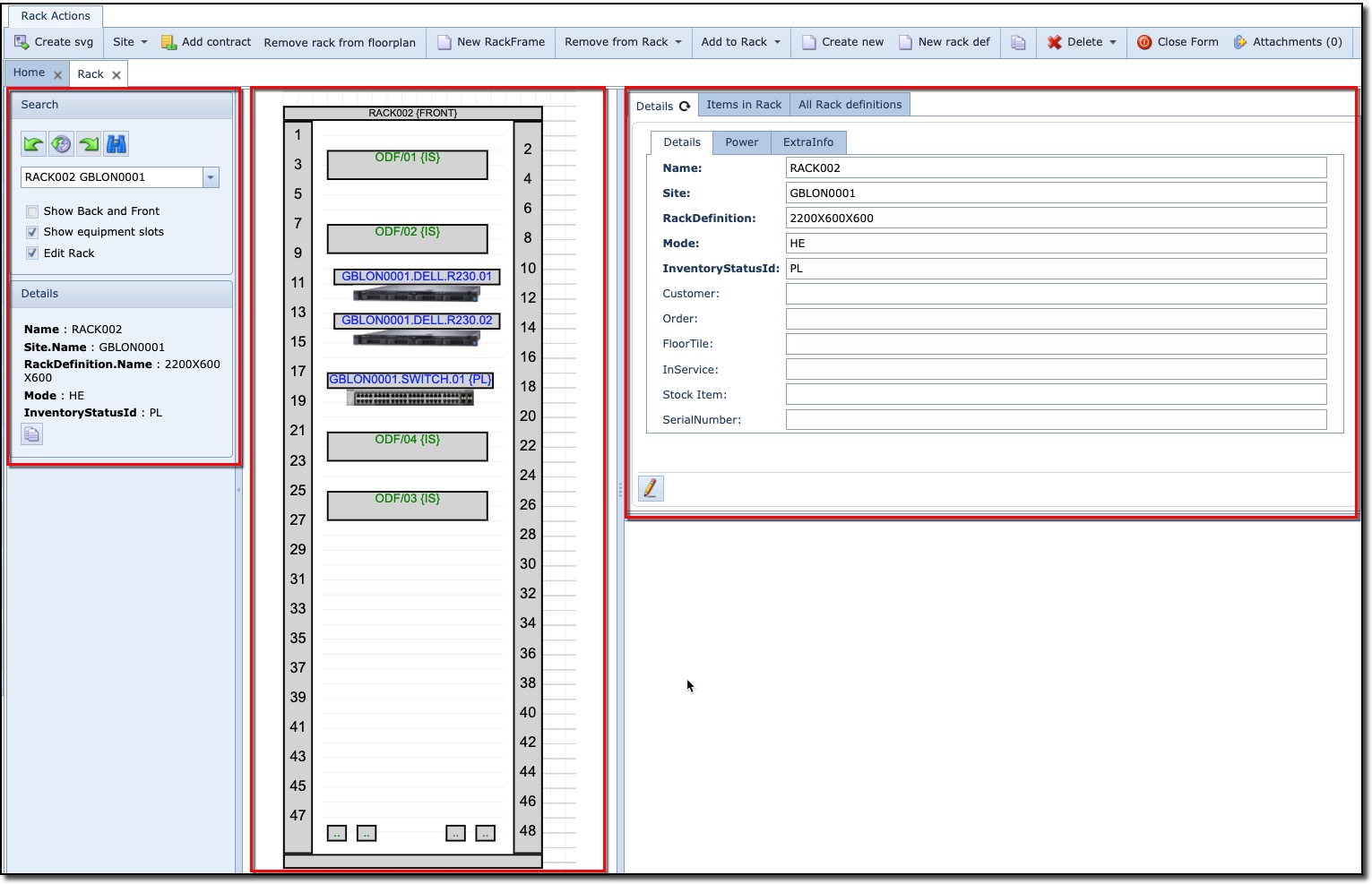Switch to the Items in Rack tab
Image resolution: width=1372 pixels, height=884 pixels.
point(743,104)
